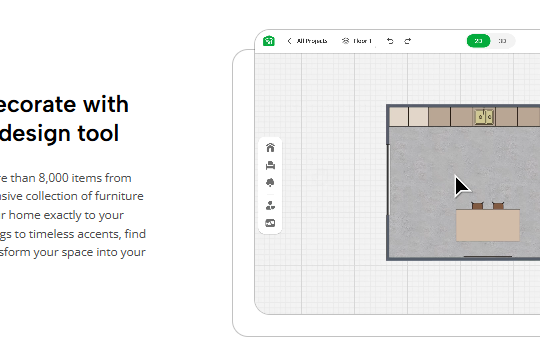Open the tree outdoor tool in sidebar

point(270,183)
